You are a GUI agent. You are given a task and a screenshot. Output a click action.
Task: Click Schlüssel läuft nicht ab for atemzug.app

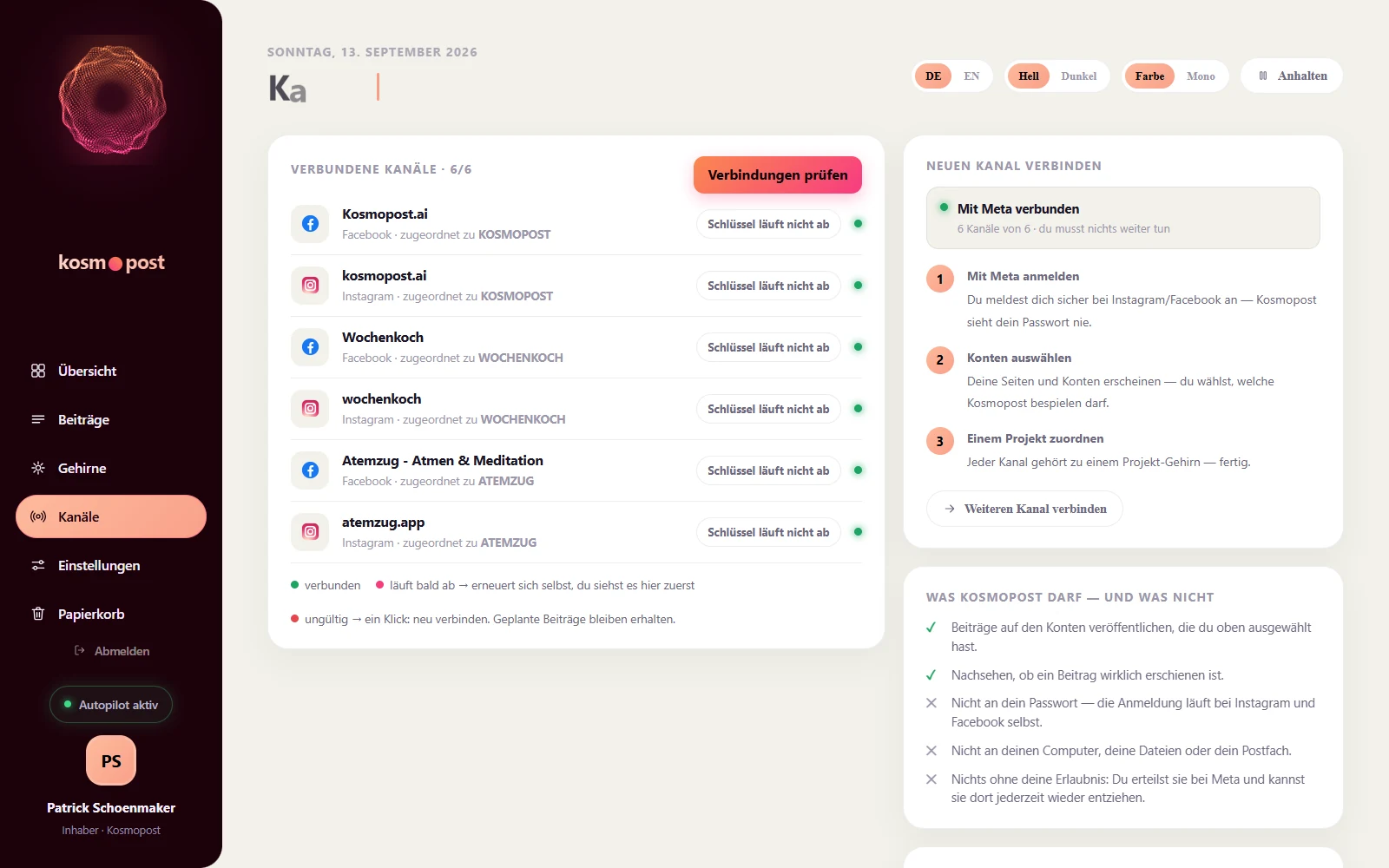pyautogui.click(x=768, y=532)
